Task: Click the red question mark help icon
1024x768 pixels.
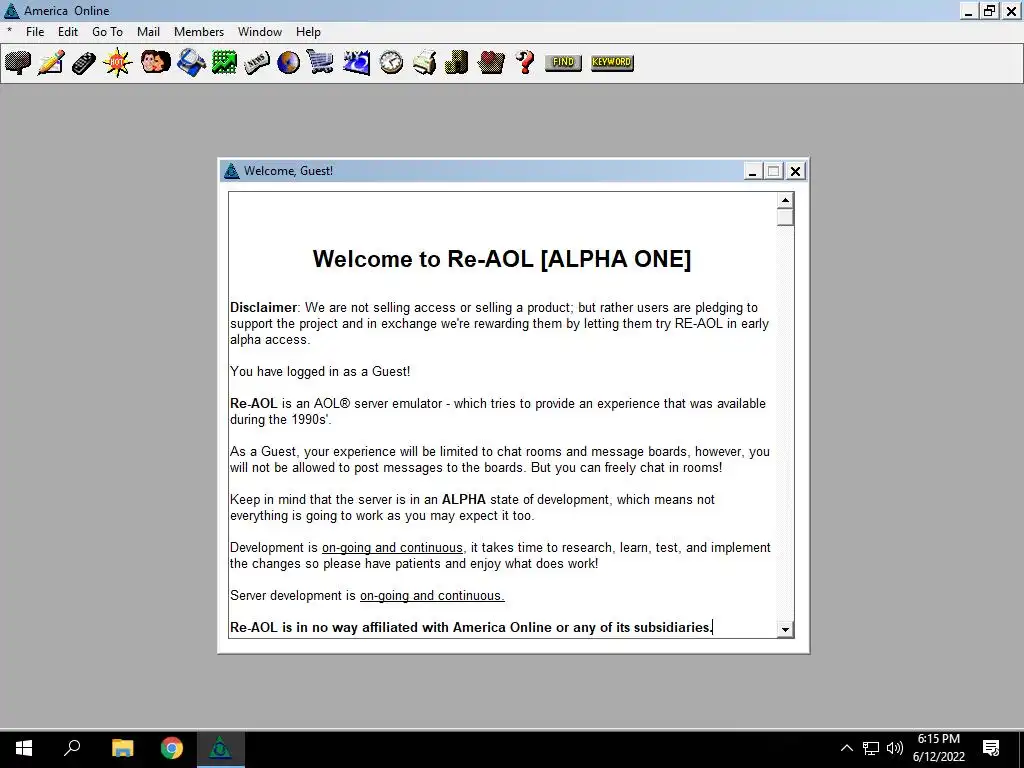Action: pyautogui.click(x=525, y=63)
